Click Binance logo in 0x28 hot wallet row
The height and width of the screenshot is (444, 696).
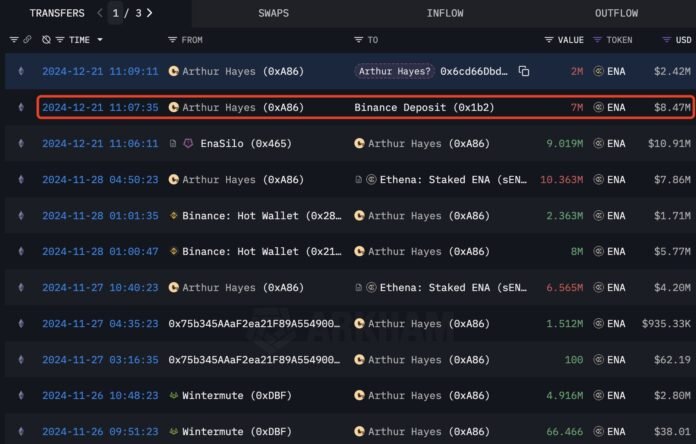(174, 216)
